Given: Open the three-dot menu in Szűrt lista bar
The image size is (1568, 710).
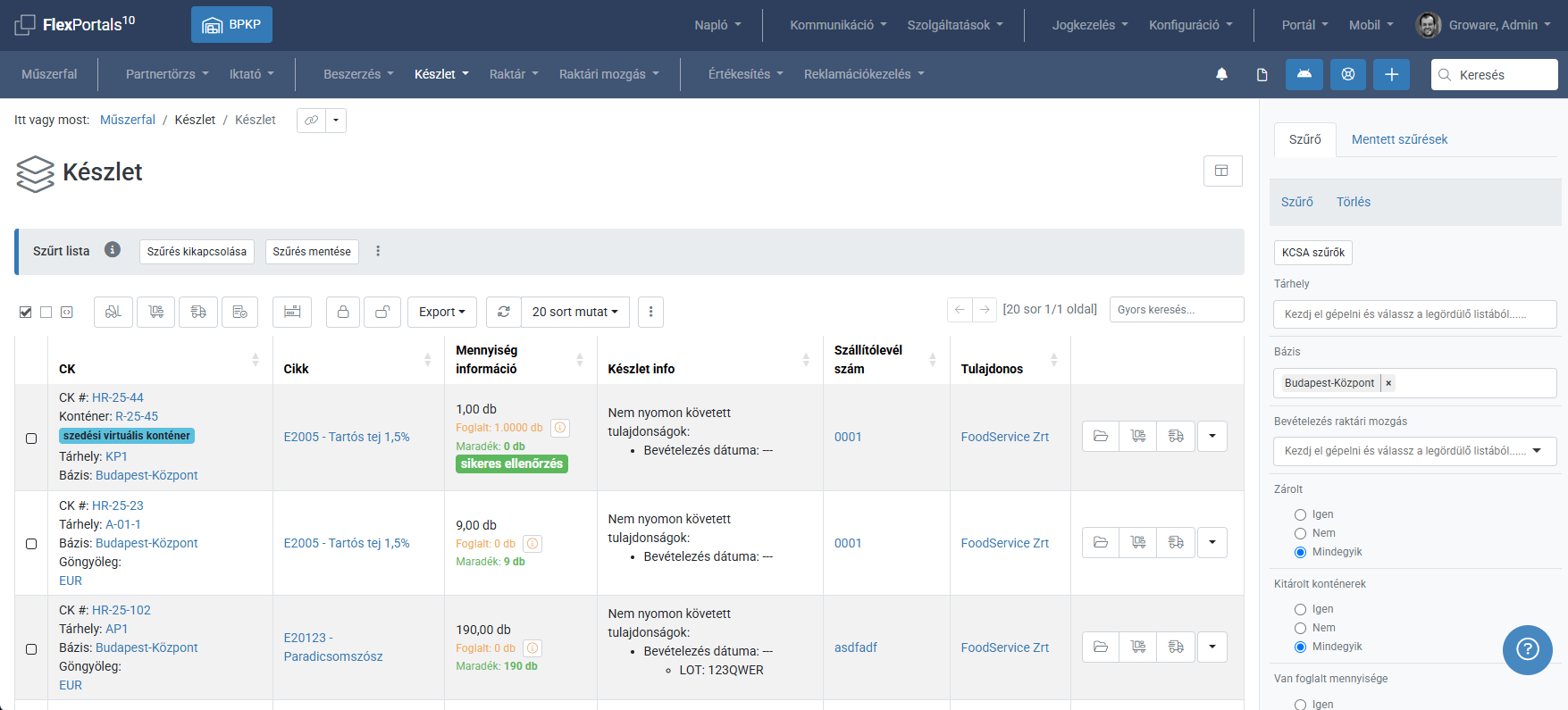Looking at the screenshot, I should (378, 251).
